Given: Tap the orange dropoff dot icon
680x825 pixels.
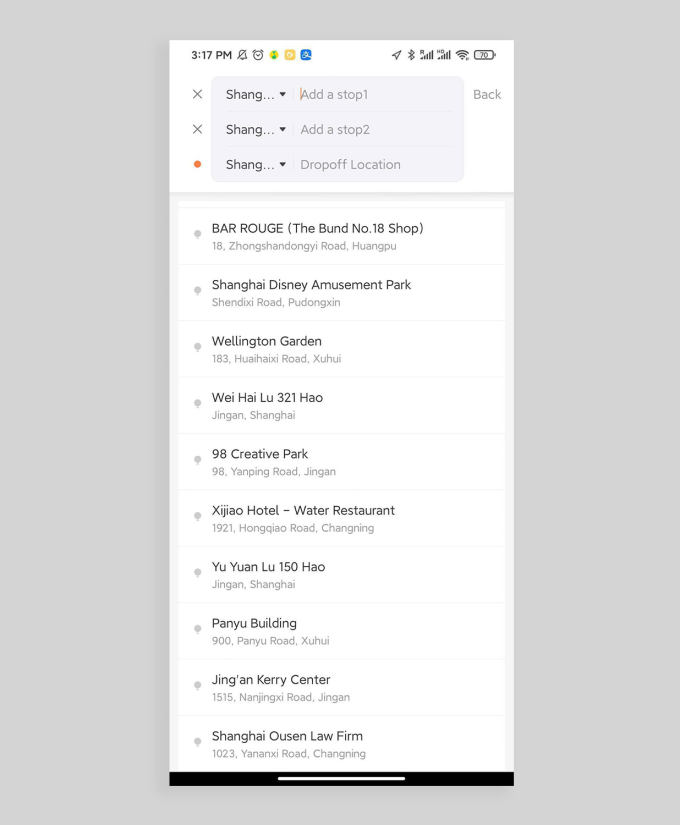Looking at the screenshot, I should pos(197,164).
